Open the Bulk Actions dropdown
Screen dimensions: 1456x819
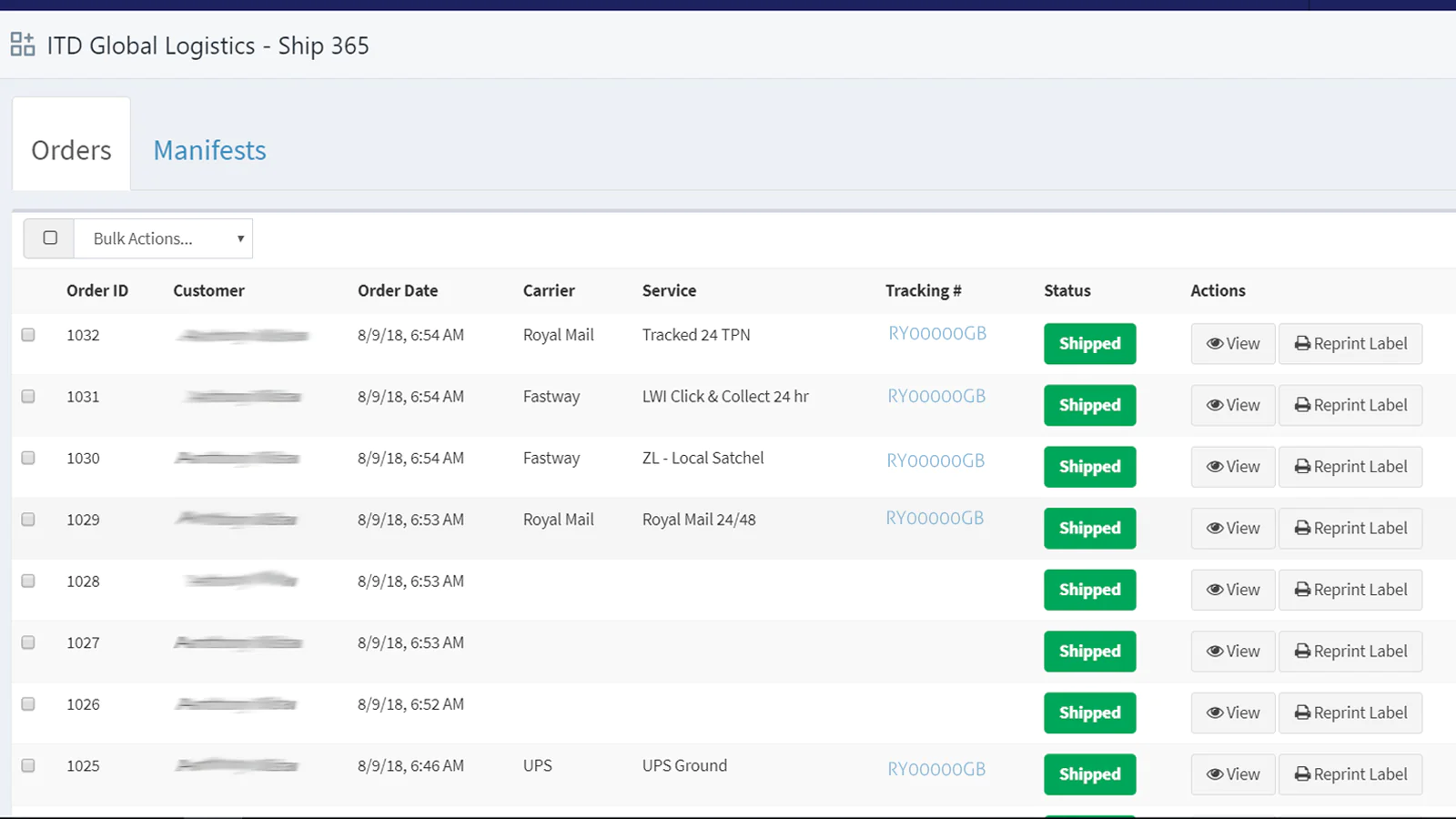click(163, 238)
